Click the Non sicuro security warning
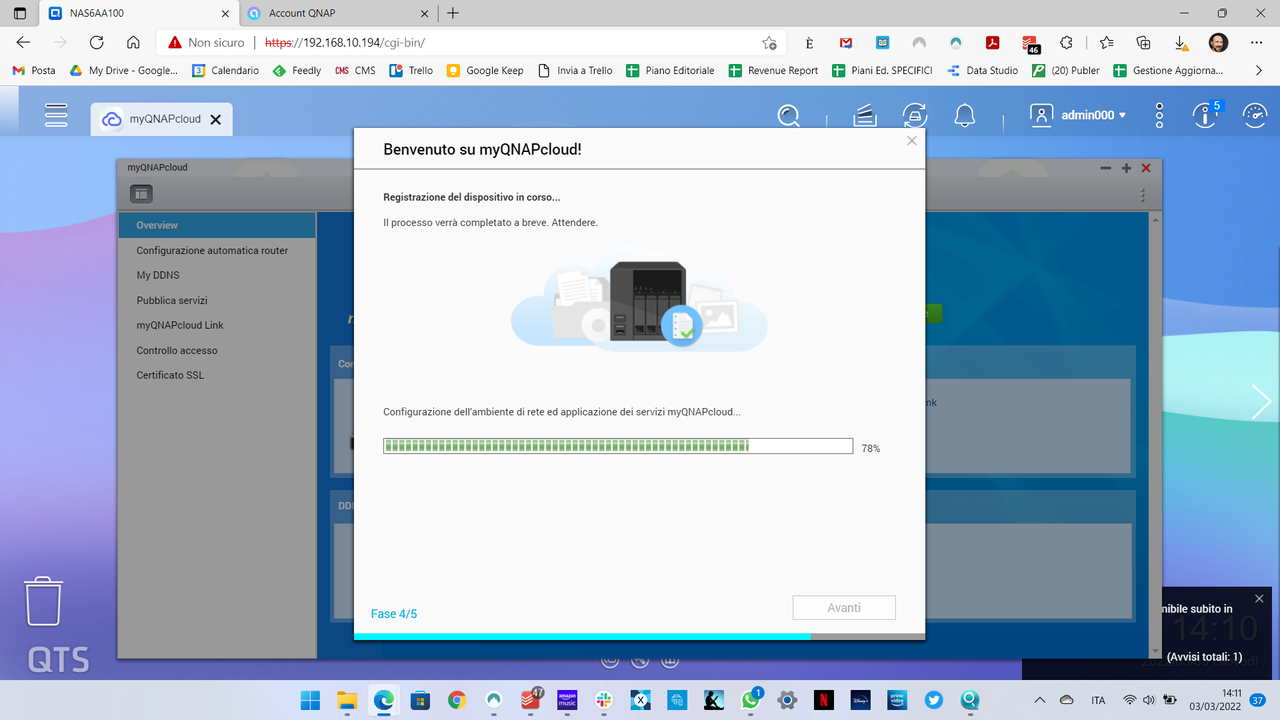Screen dimensions: 1280x720 pos(207,43)
